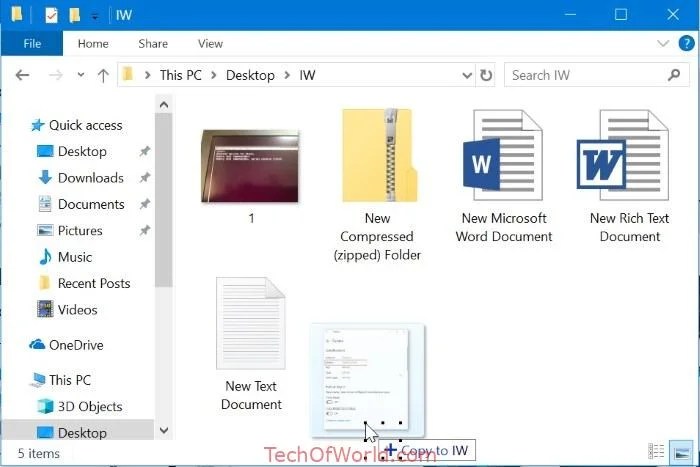Click the Music note icon in sidebar
This screenshot has height=467, width=700.
[x=45, y=257]
